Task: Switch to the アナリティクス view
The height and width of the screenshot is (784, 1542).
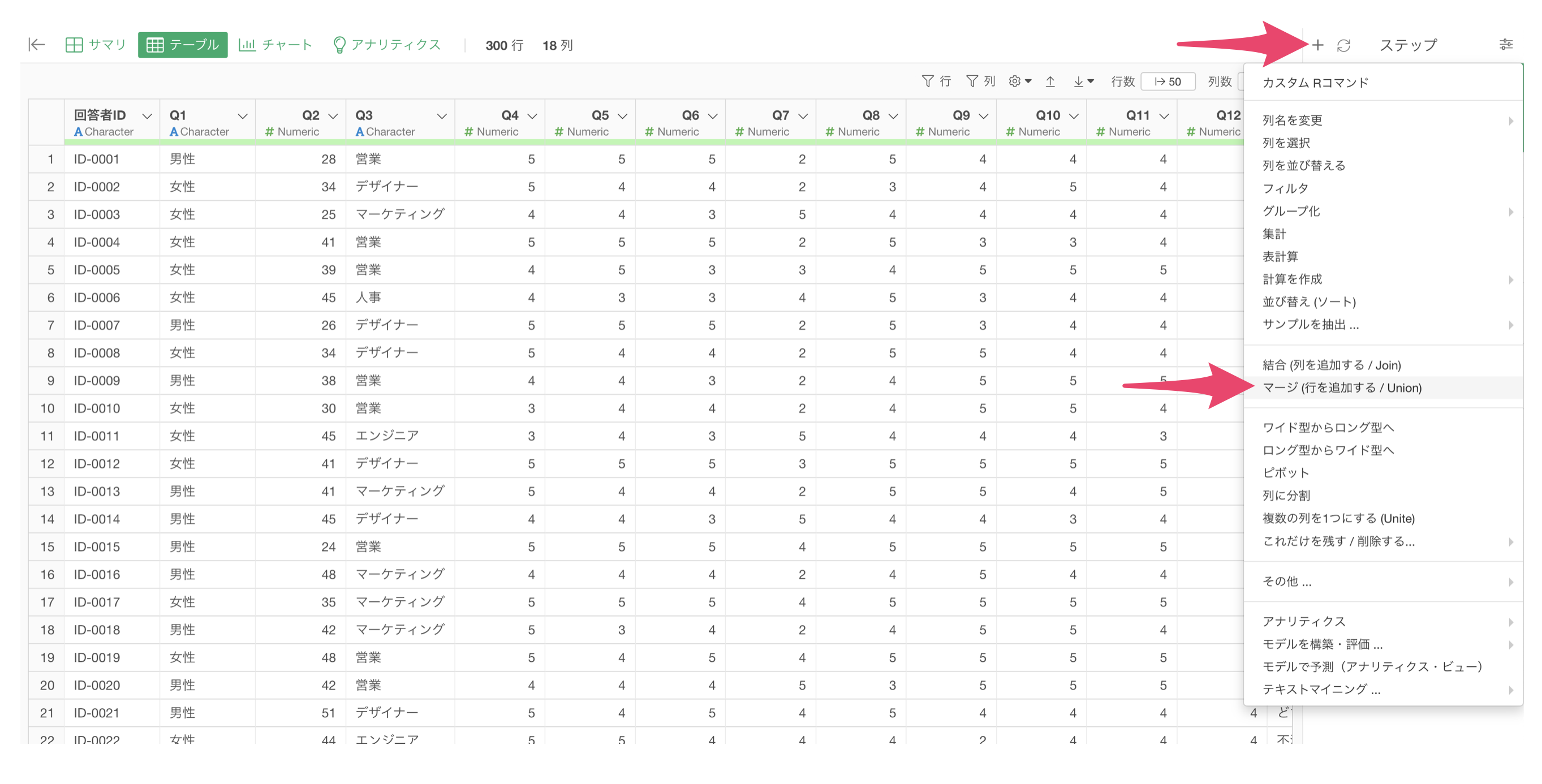Action: 387,45
